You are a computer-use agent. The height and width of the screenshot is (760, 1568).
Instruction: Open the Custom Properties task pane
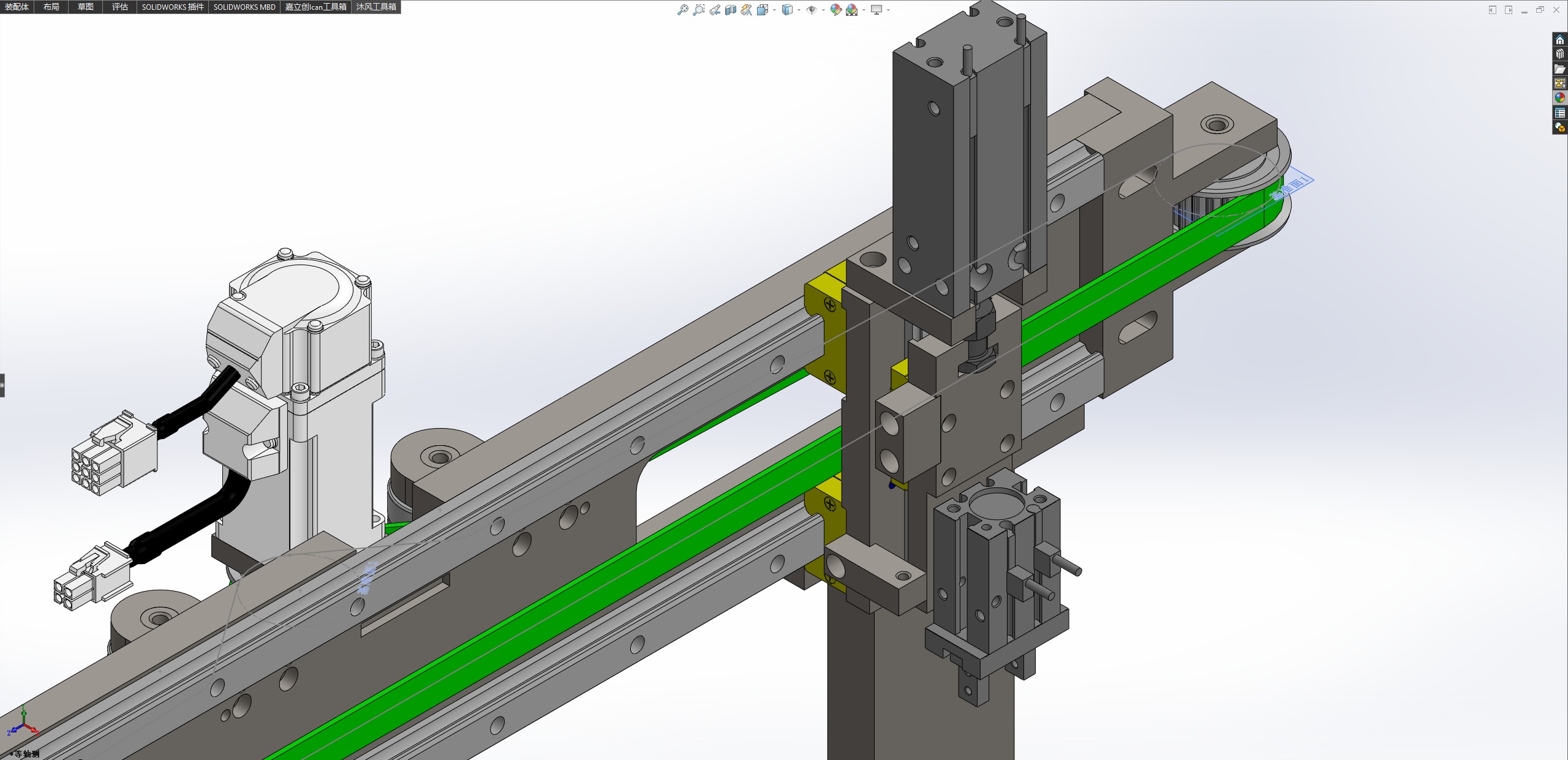(x=1559, y=113)
